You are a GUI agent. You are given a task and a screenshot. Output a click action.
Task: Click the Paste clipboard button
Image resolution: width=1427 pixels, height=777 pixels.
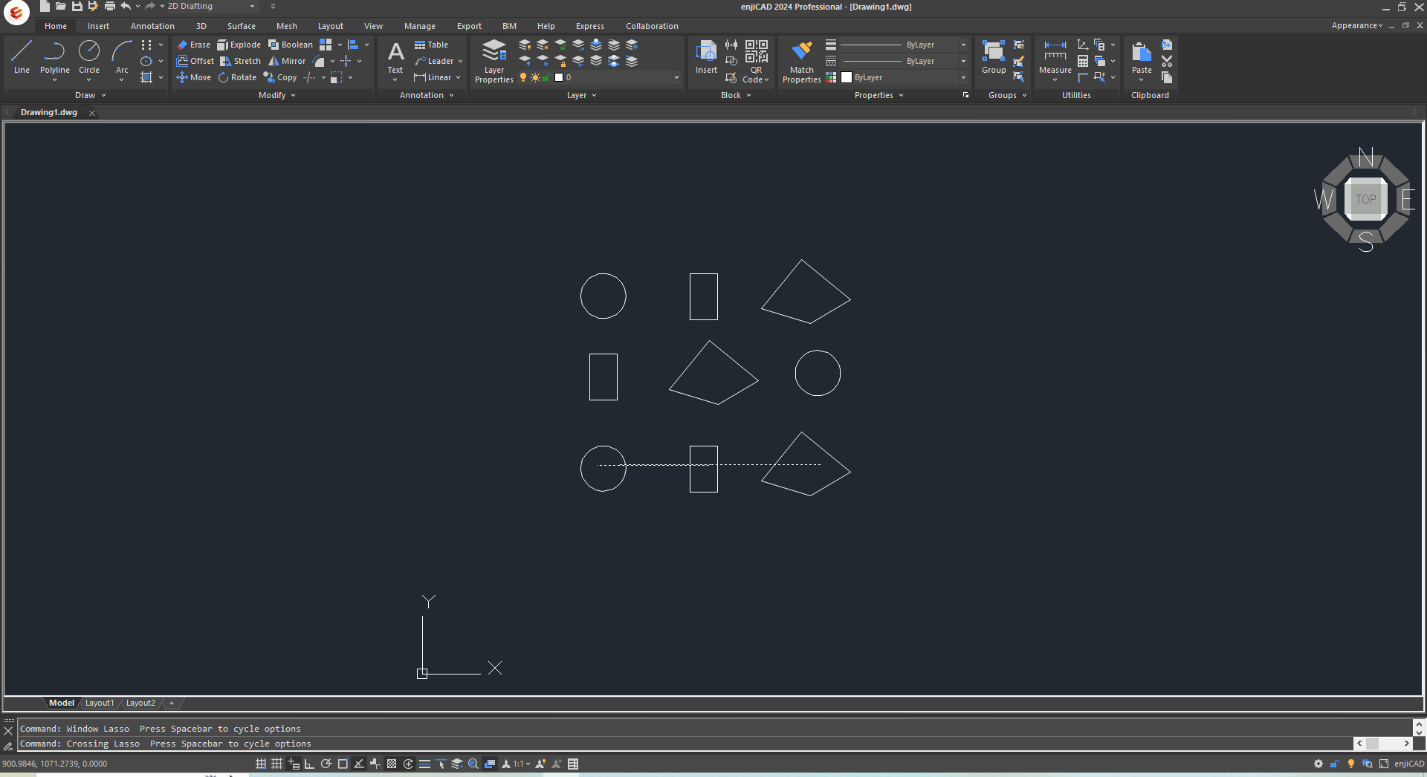click(1141, 59)
